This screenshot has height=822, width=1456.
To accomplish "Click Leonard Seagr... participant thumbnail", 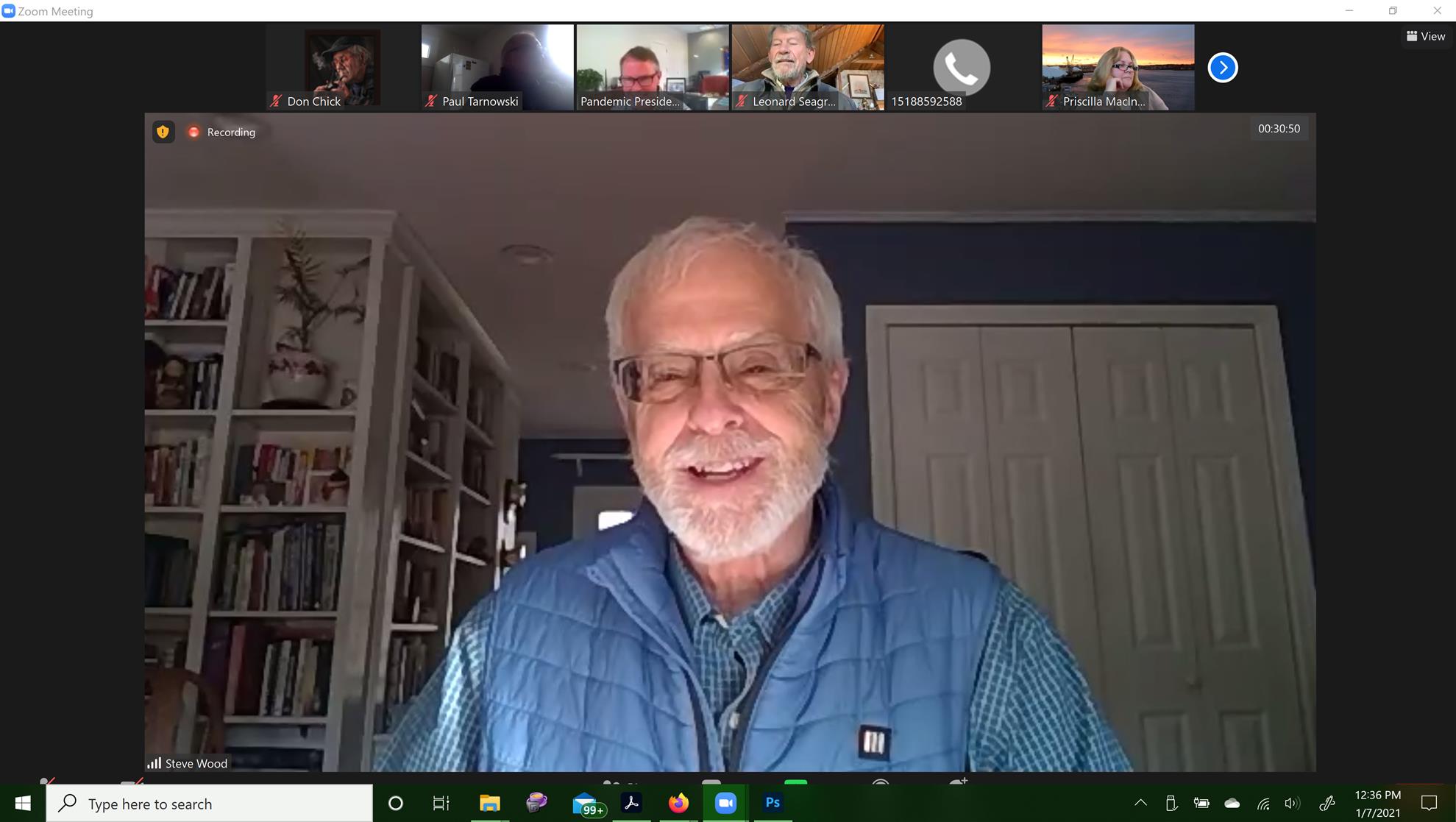I will click(x=807, y=67).
